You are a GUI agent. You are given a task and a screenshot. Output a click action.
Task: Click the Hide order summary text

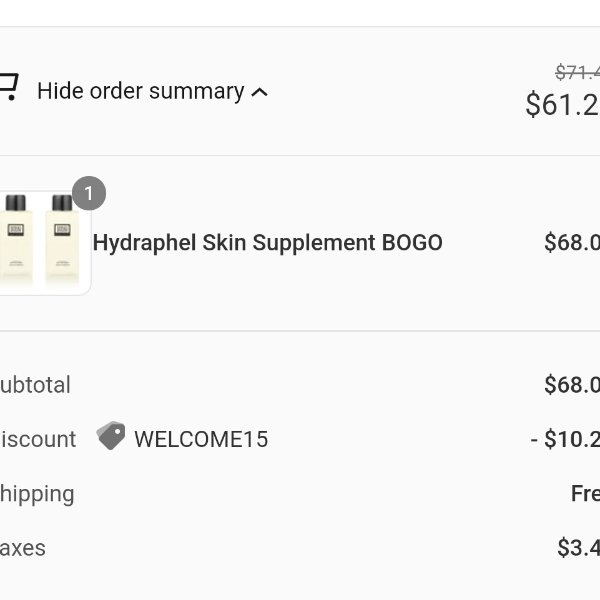pyautogui.click(x=140, y=91)
